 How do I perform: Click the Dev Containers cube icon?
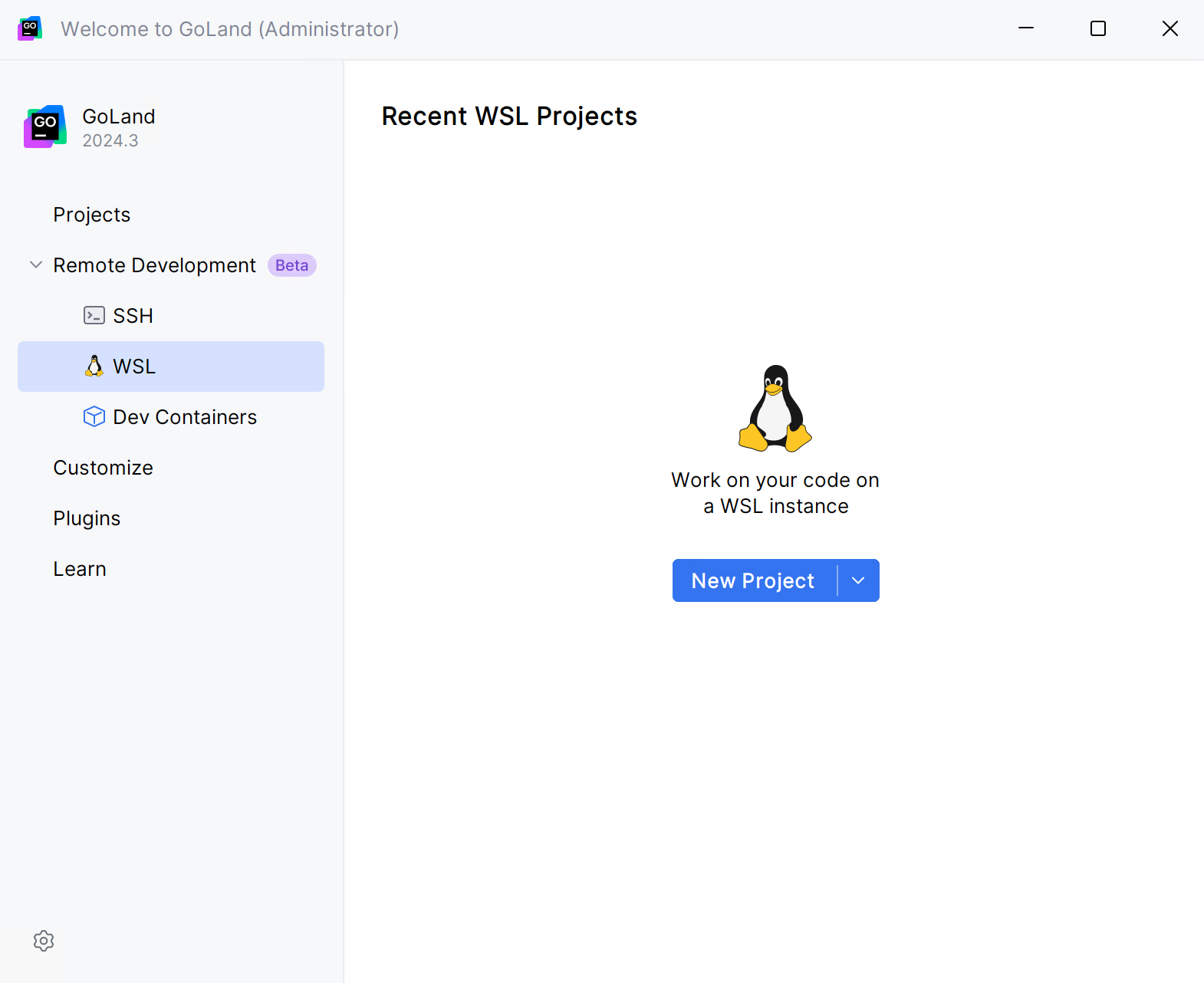coord(94,416)
